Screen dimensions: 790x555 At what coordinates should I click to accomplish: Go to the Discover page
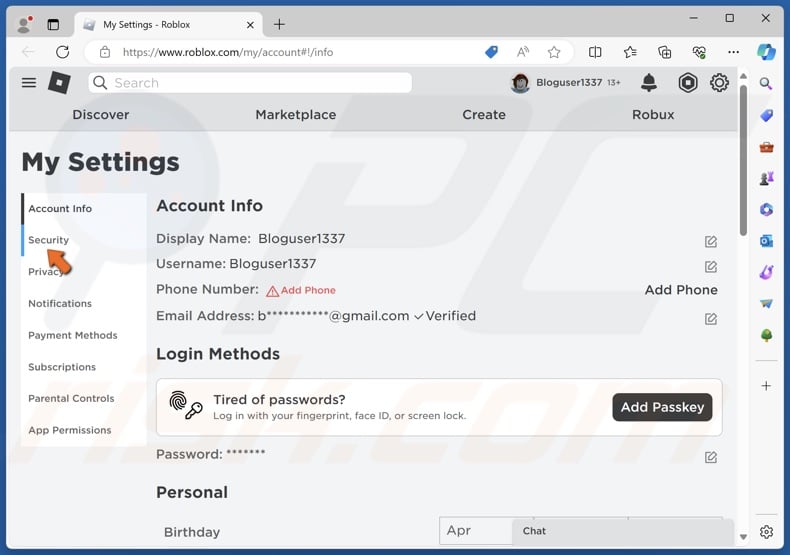click(101, 114)
